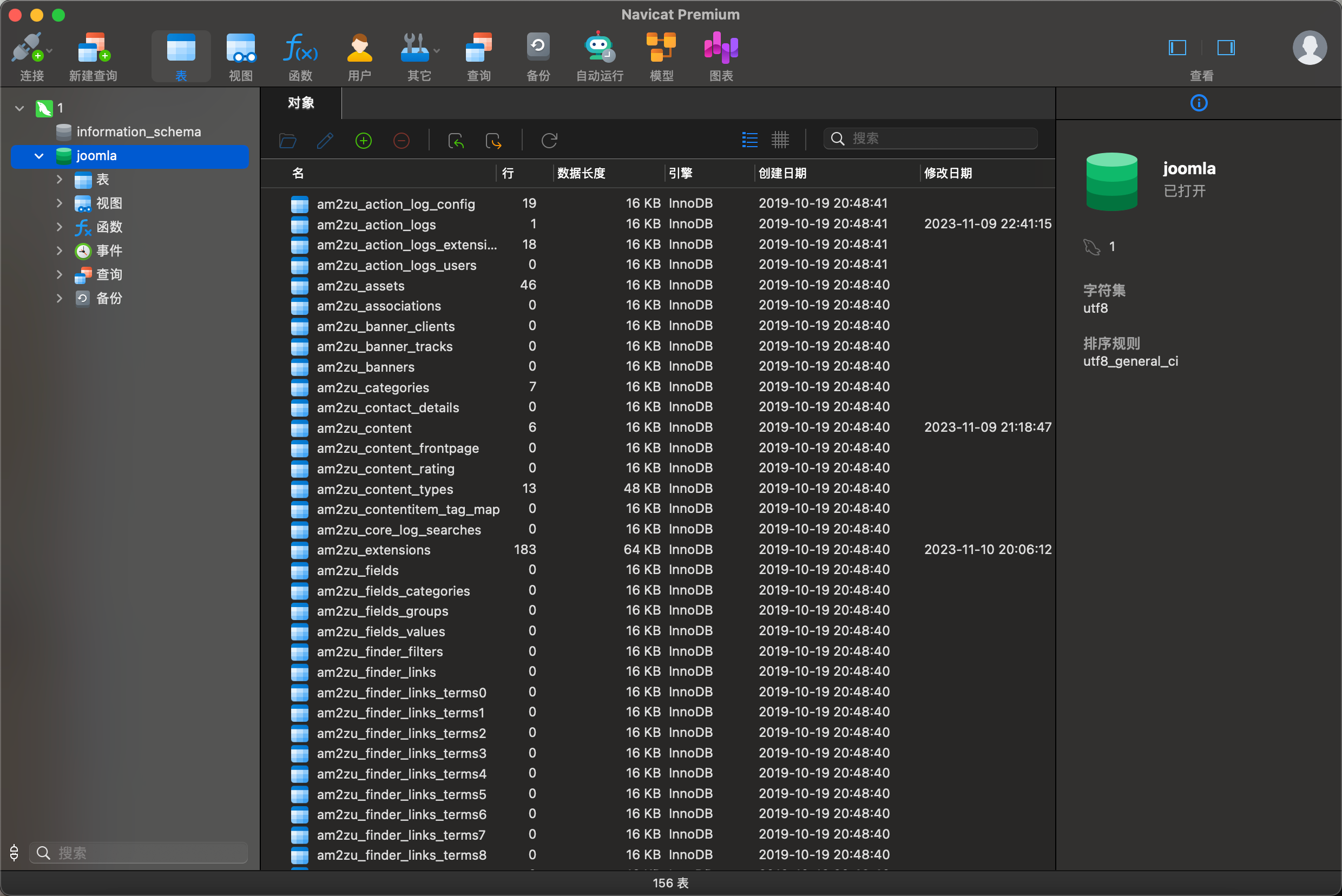Open the 用户 users toolbar icon

coord(359,48)
